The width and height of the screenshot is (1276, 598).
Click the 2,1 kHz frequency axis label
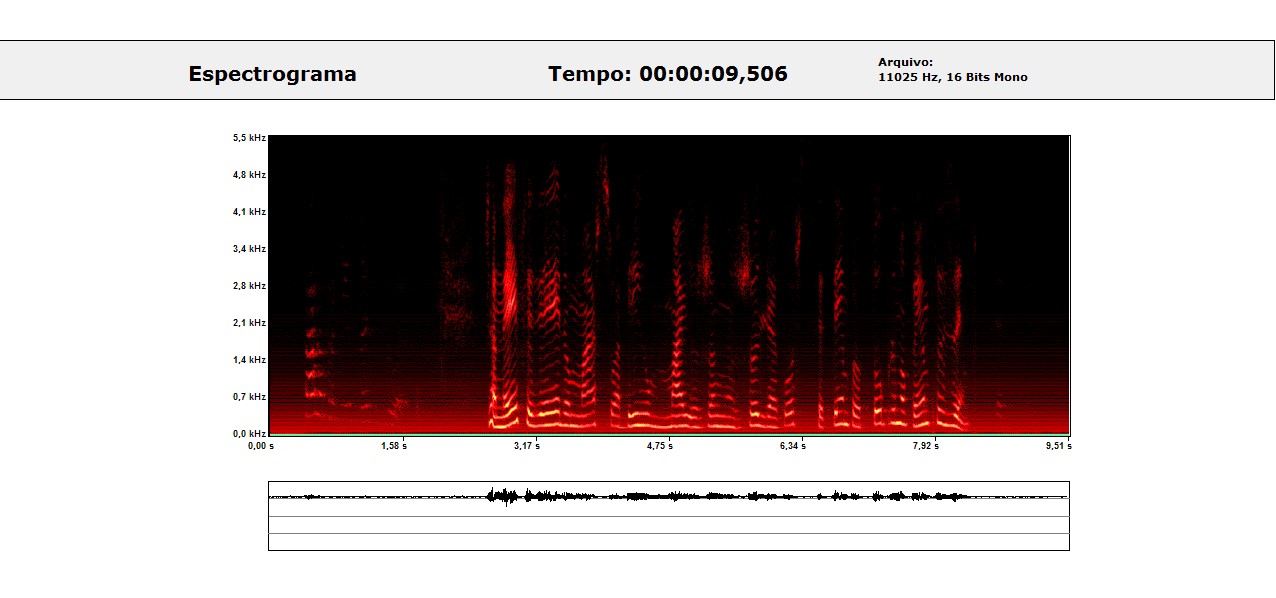[250, 323]
